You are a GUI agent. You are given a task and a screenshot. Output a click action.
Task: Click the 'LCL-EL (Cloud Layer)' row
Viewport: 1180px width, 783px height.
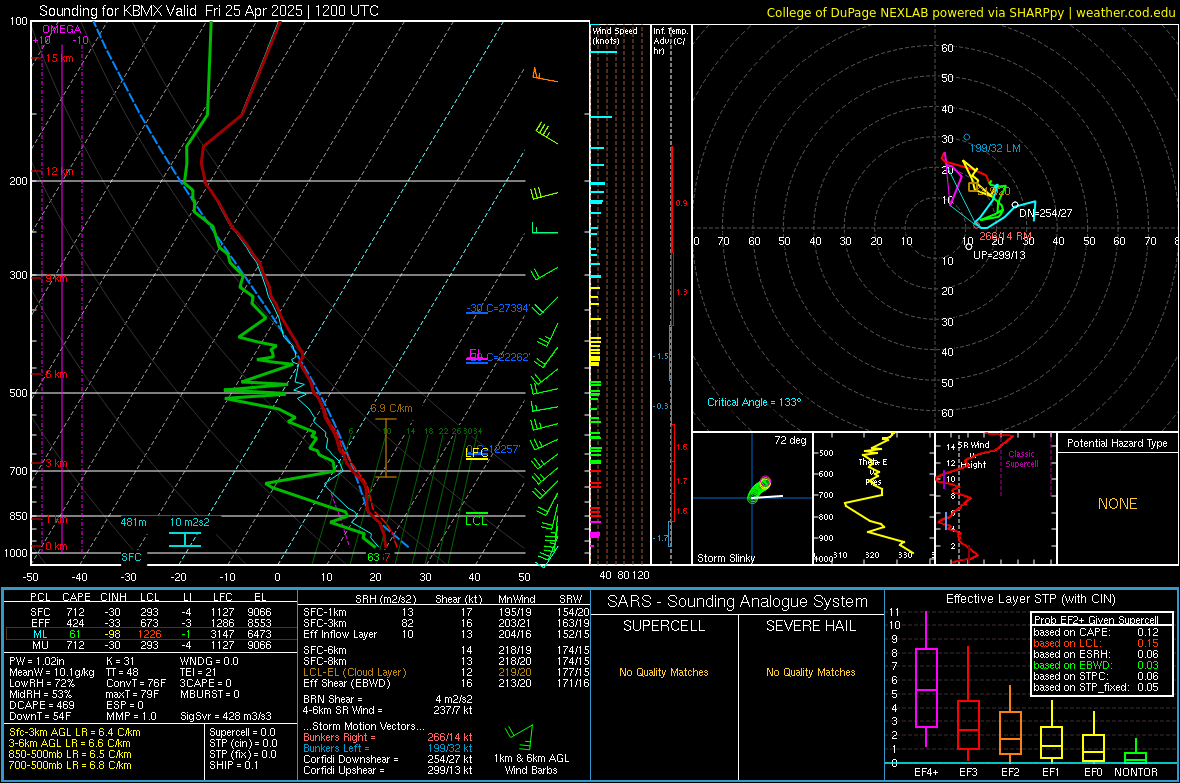446,672
